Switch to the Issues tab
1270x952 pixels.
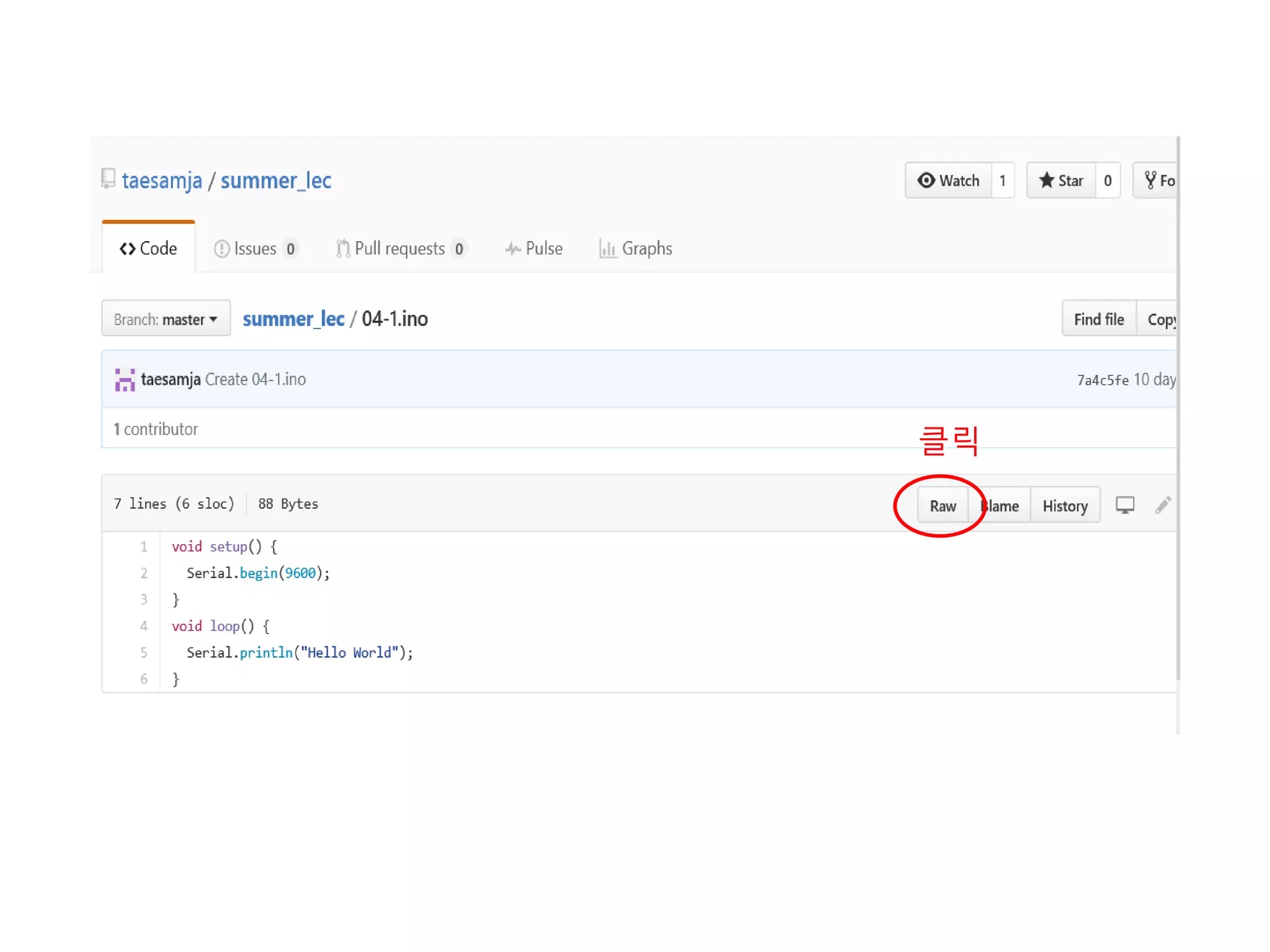pos(255,249)
